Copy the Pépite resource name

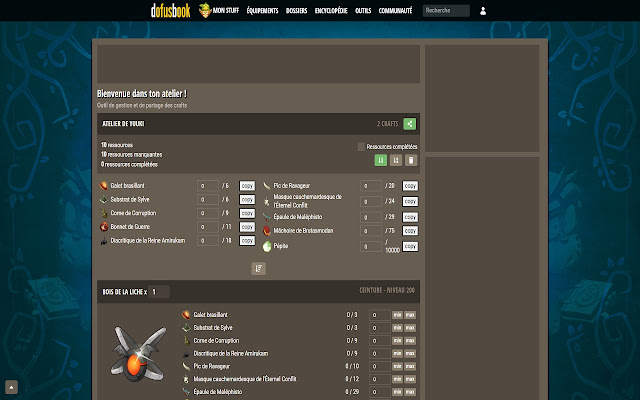click(x=410, y=246)
